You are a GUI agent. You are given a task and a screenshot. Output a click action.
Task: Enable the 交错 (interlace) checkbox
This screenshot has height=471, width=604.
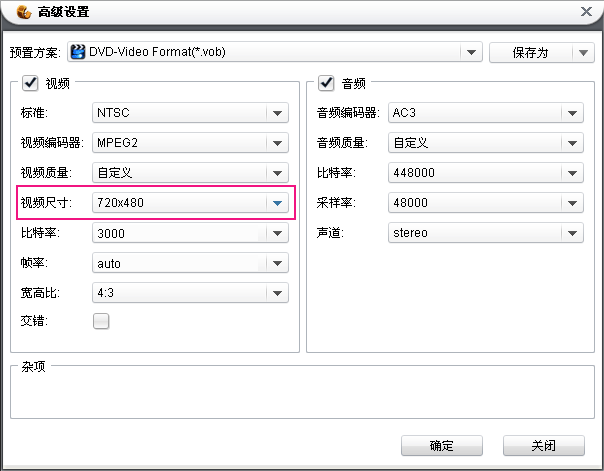(101, 322)
